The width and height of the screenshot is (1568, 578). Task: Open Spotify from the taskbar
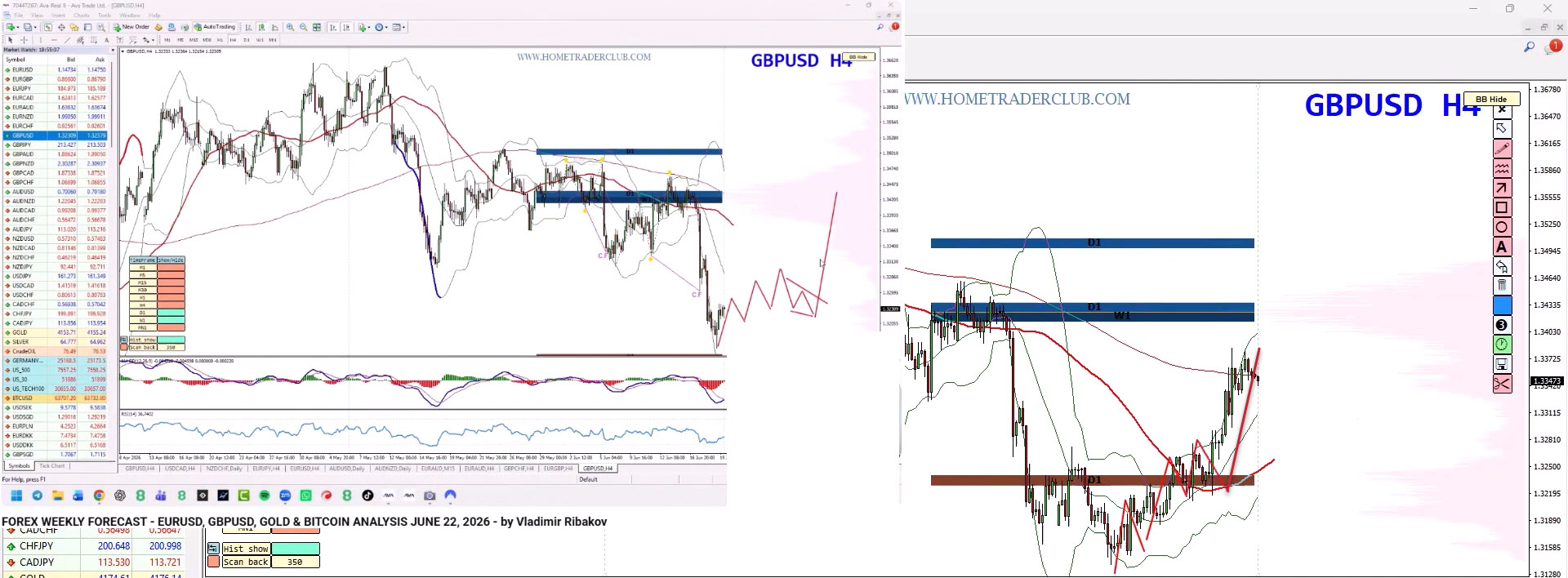point(265,496)
